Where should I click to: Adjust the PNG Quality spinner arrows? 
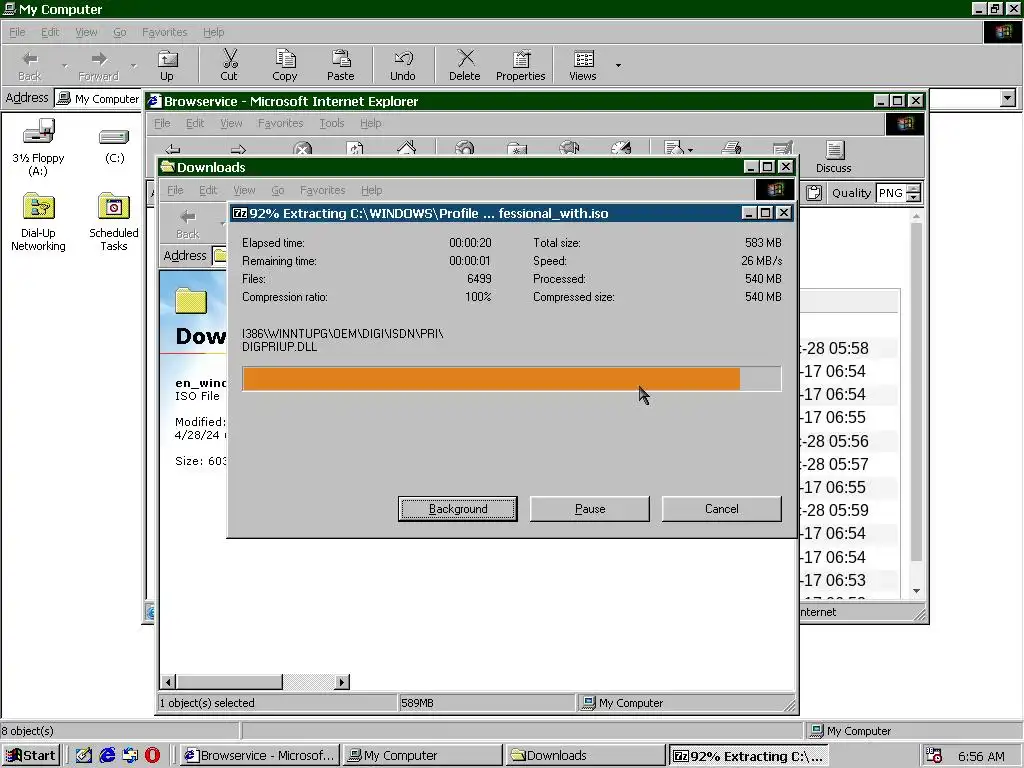[x=914, y=193]
